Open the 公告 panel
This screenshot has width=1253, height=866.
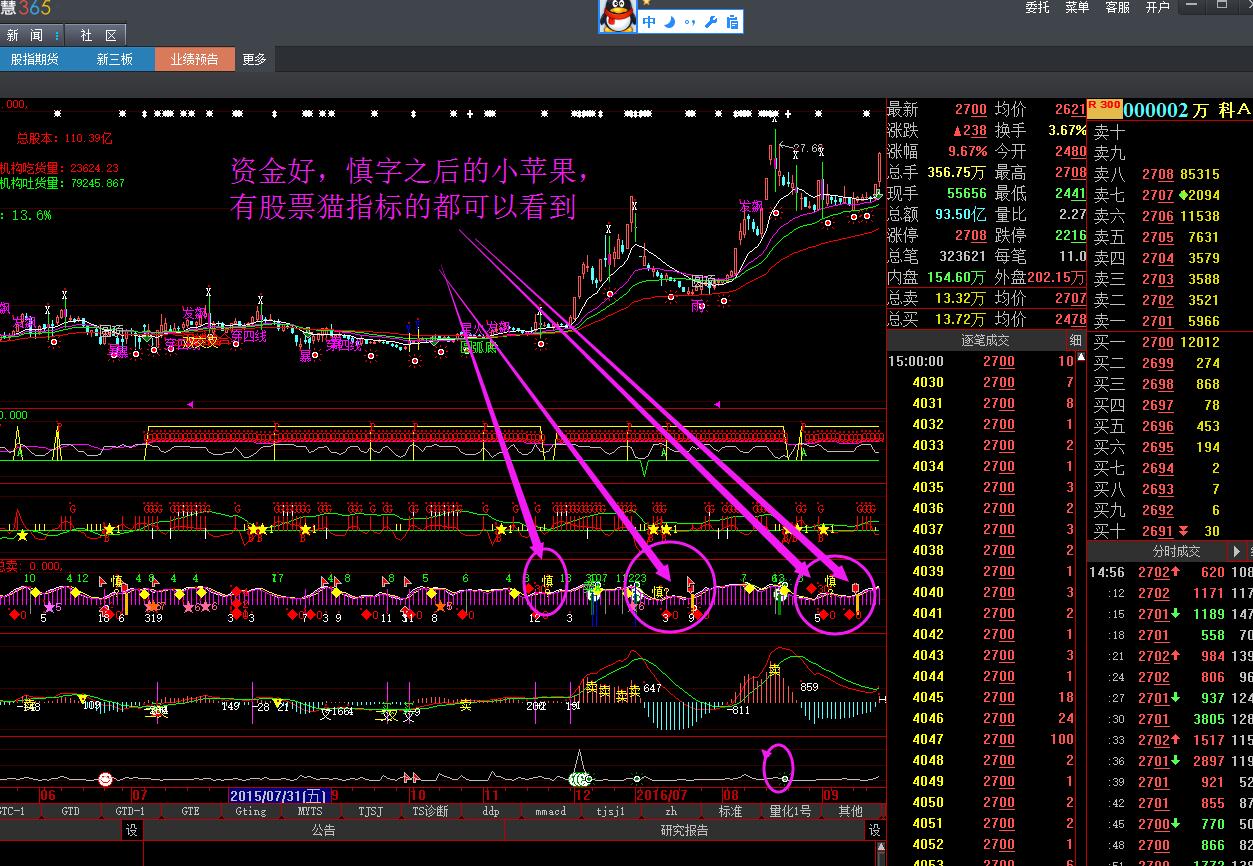tap(323, 830)
